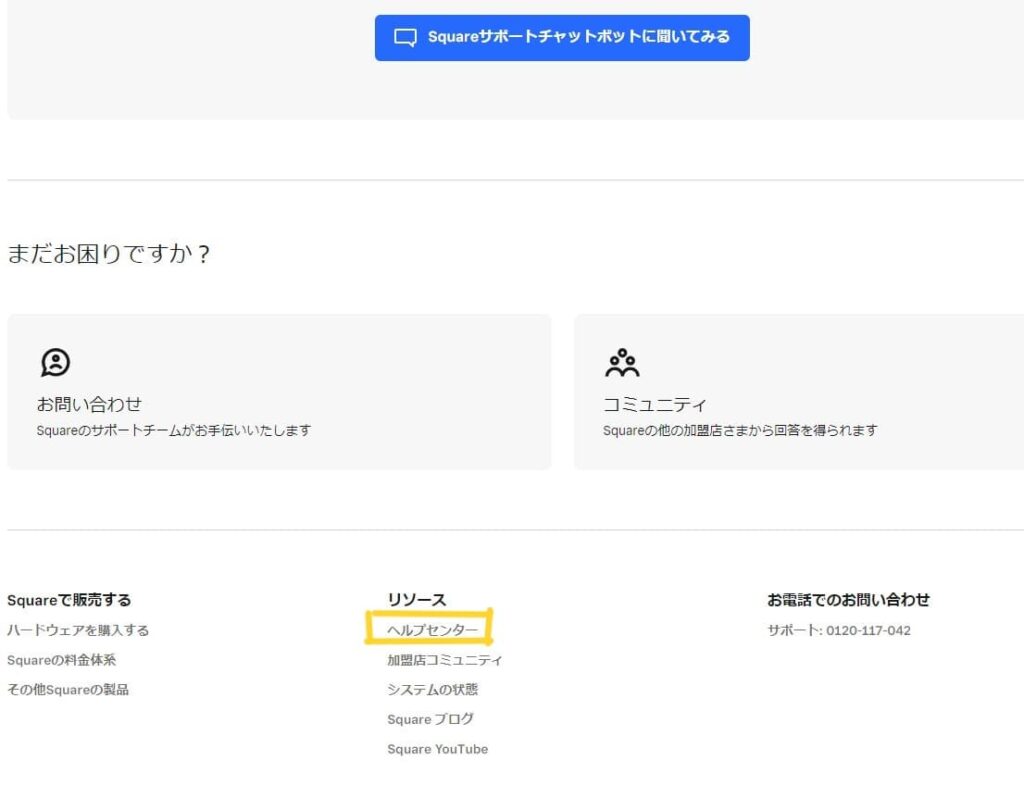
Task: Click the お電話でのお問い合わせ heading
Action: 848,599
